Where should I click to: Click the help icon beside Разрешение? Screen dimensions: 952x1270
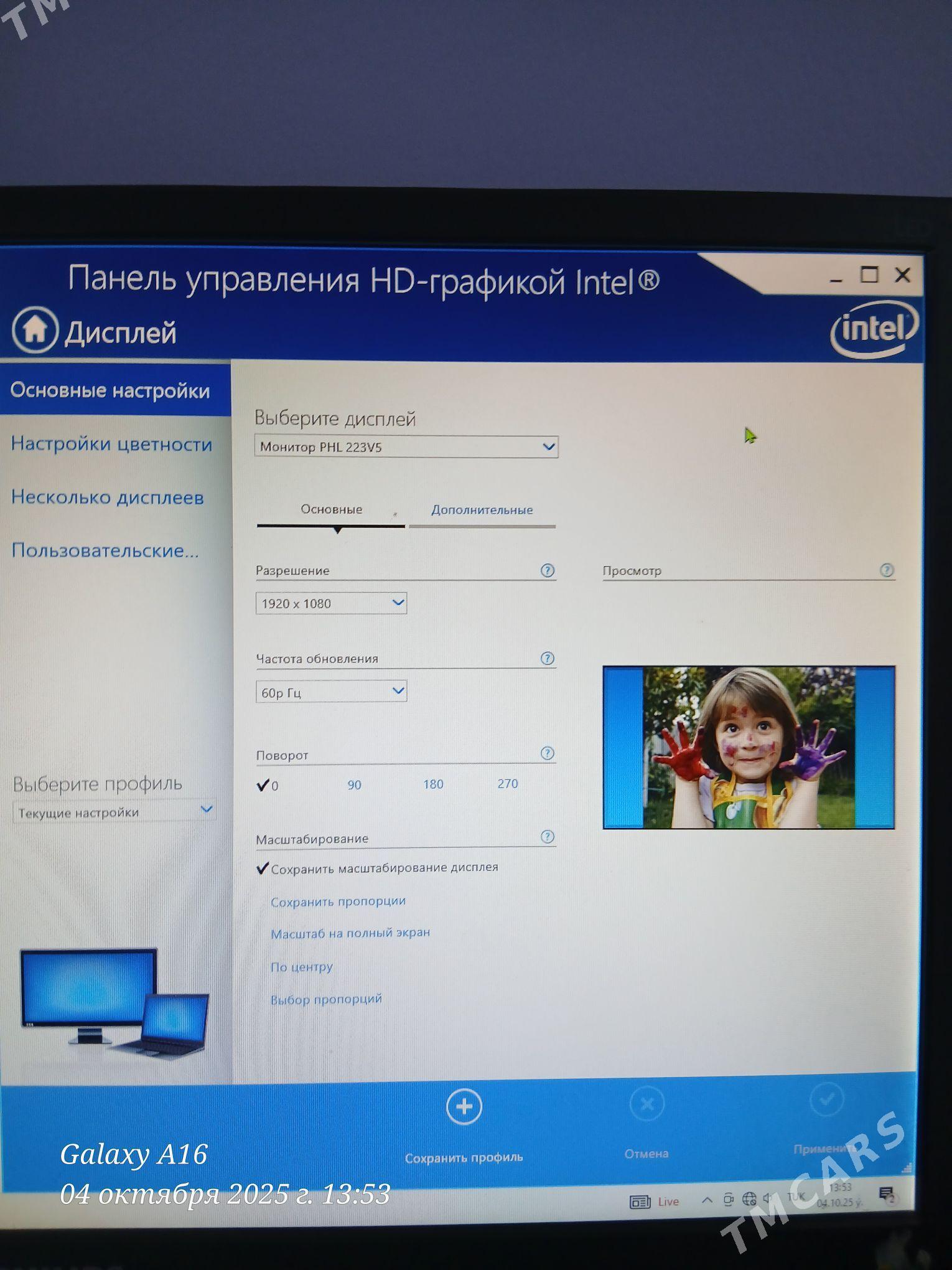point(547,570)
